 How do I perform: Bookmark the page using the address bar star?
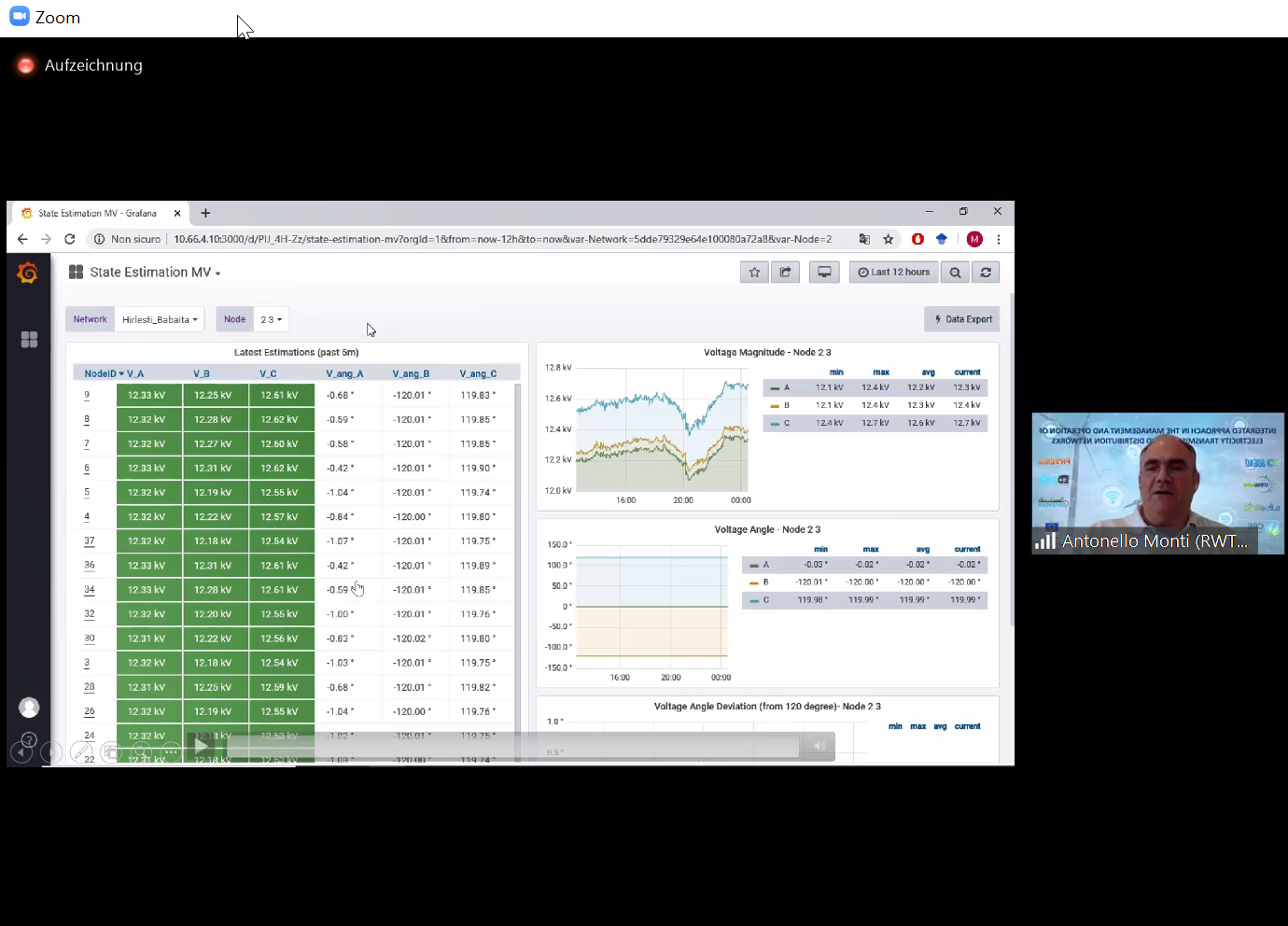click(x=889, y=239)
